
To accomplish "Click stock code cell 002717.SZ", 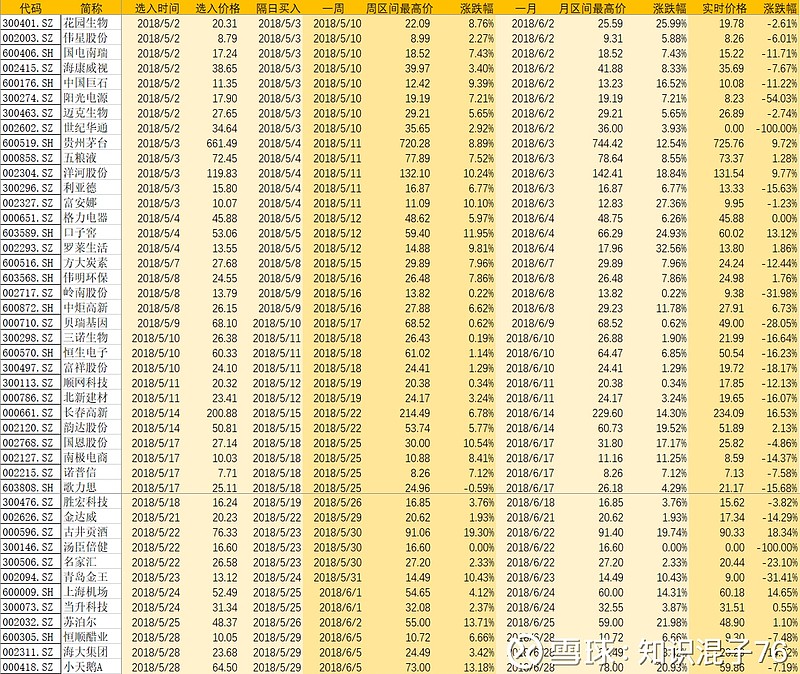I will tap(30, 293).
